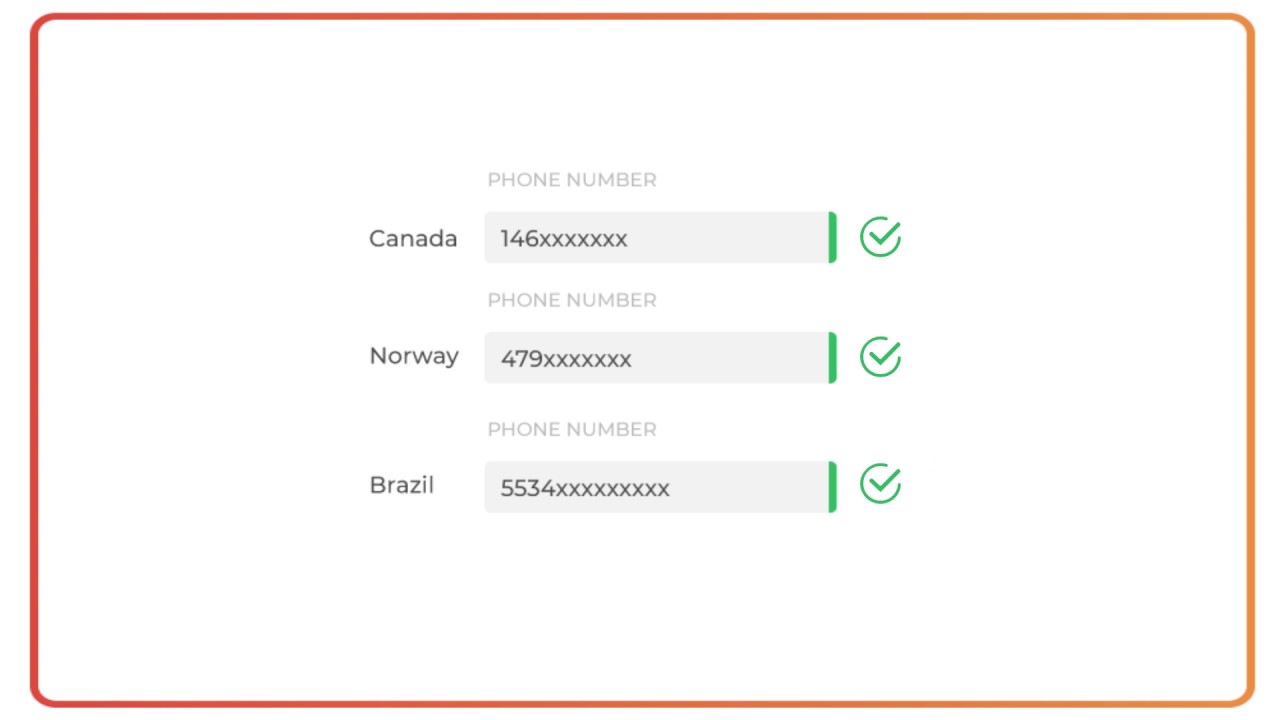This screenshot has height=720, width=1280.
Task: Click the PHONE NUMBER label above Brazil field
Action: pos(572,429)
